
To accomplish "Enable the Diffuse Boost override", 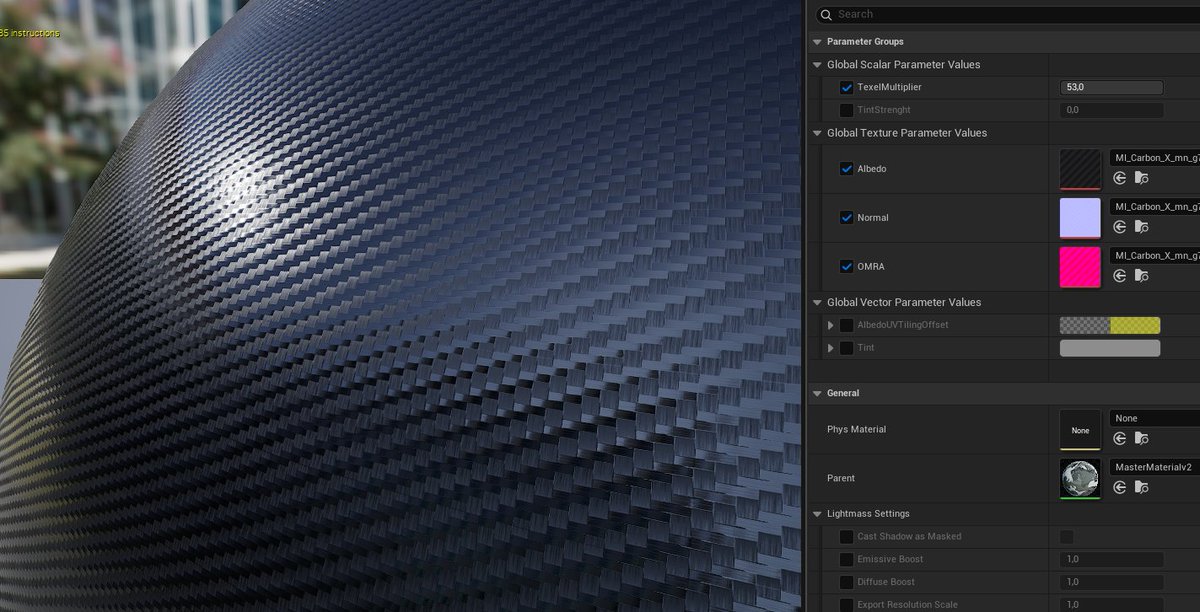I will coord(847,582).
